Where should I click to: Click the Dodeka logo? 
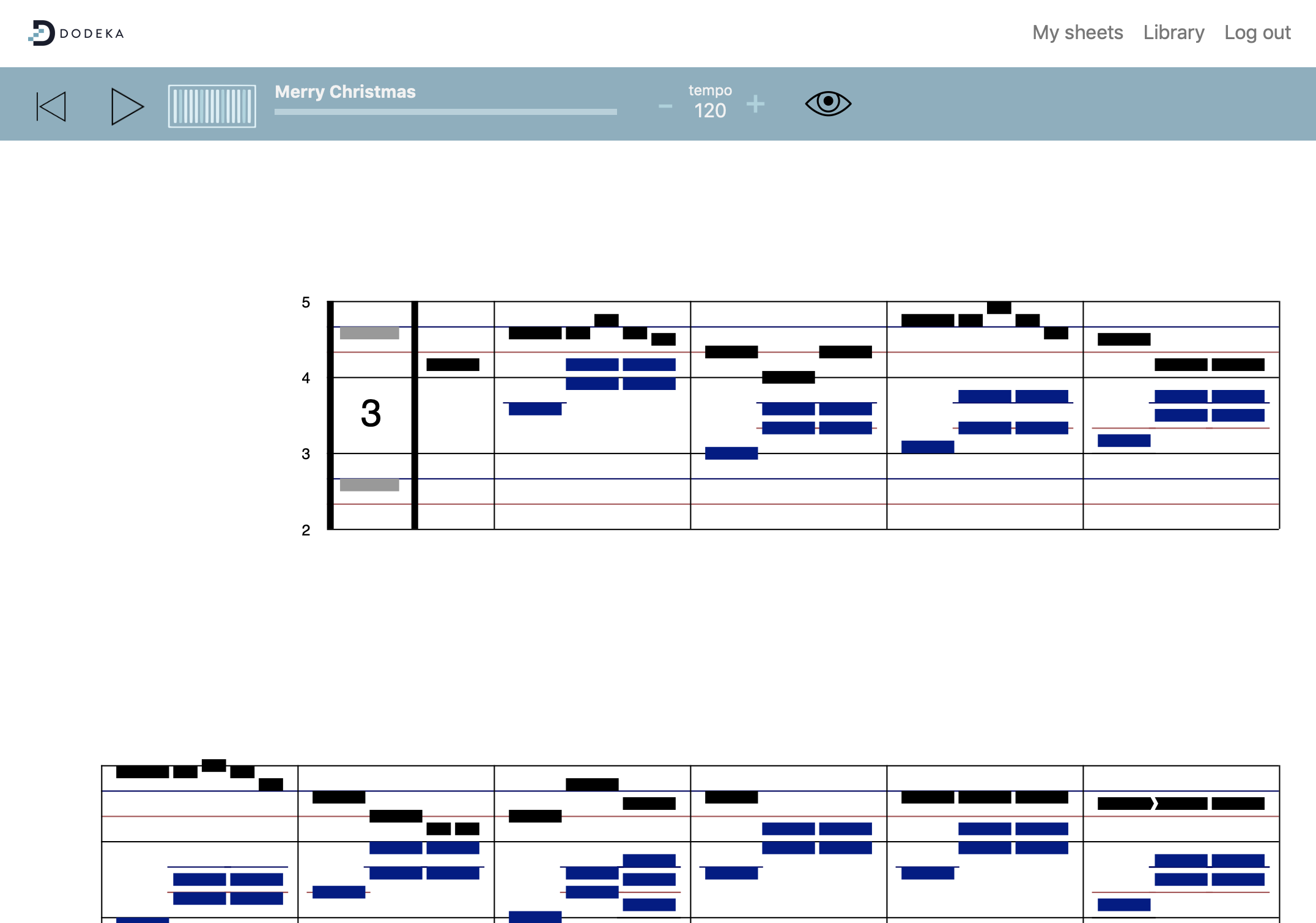pos(76,33)
